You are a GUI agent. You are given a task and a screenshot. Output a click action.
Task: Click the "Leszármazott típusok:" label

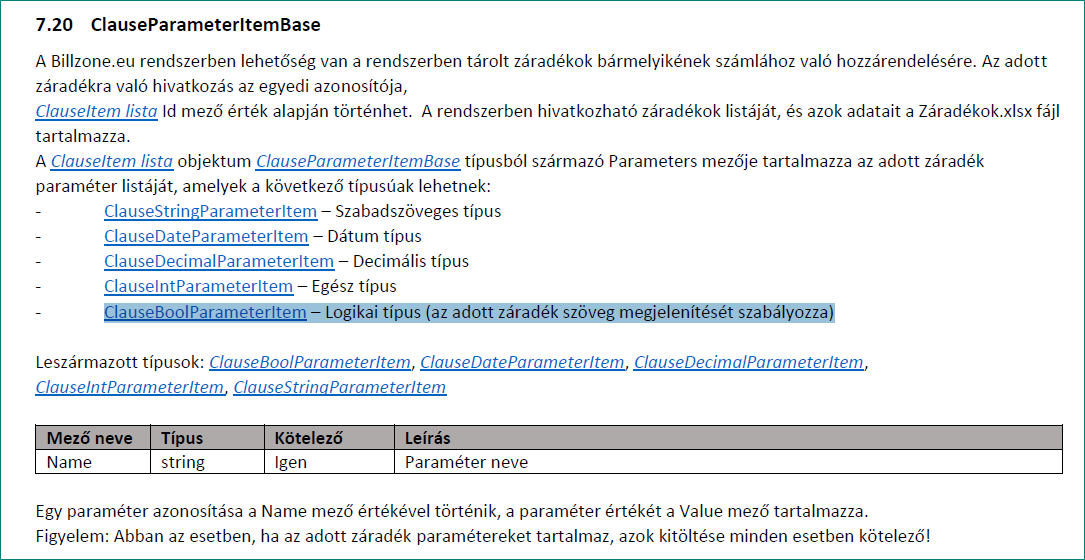pos(120,362)
